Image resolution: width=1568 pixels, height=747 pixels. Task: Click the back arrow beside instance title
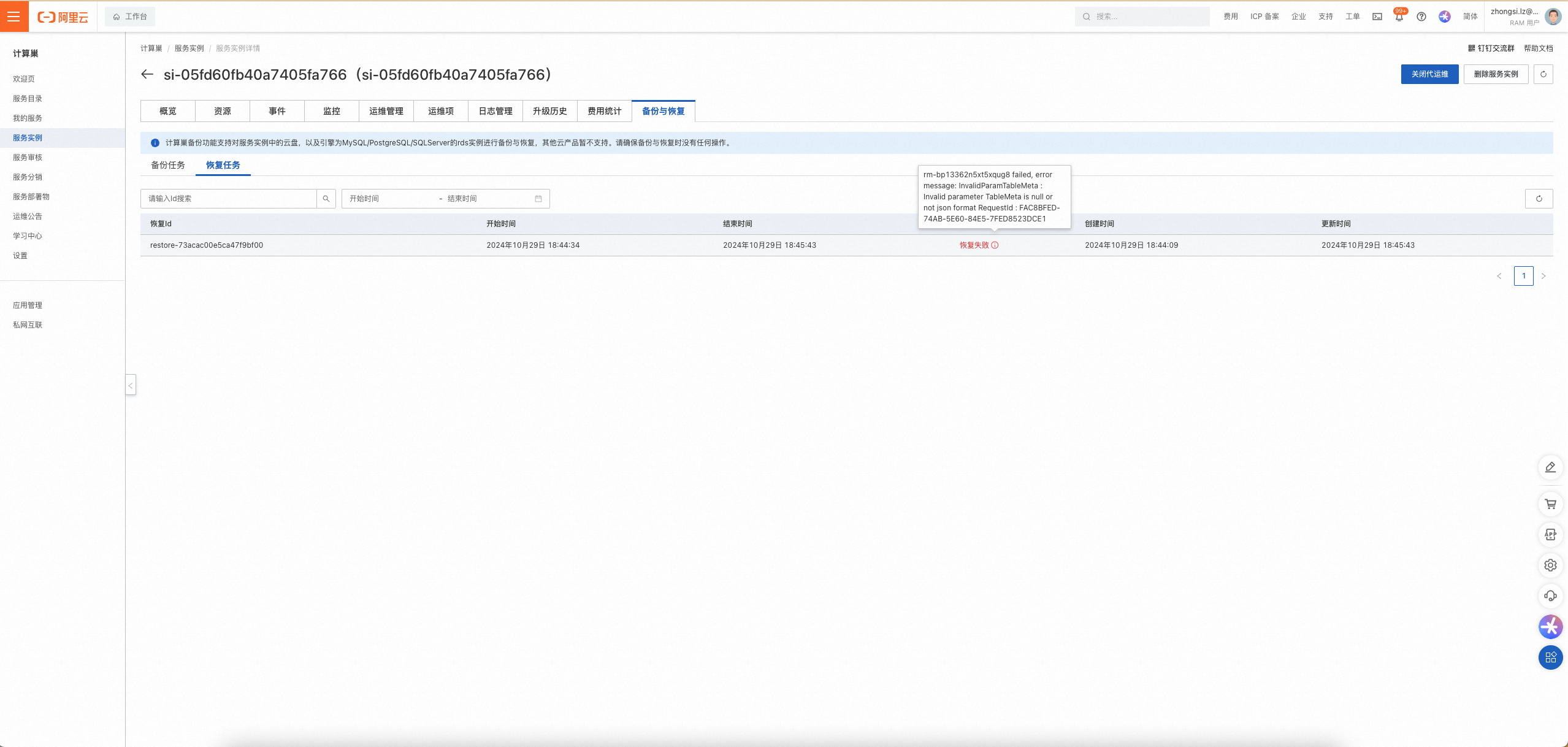(147, 75)
